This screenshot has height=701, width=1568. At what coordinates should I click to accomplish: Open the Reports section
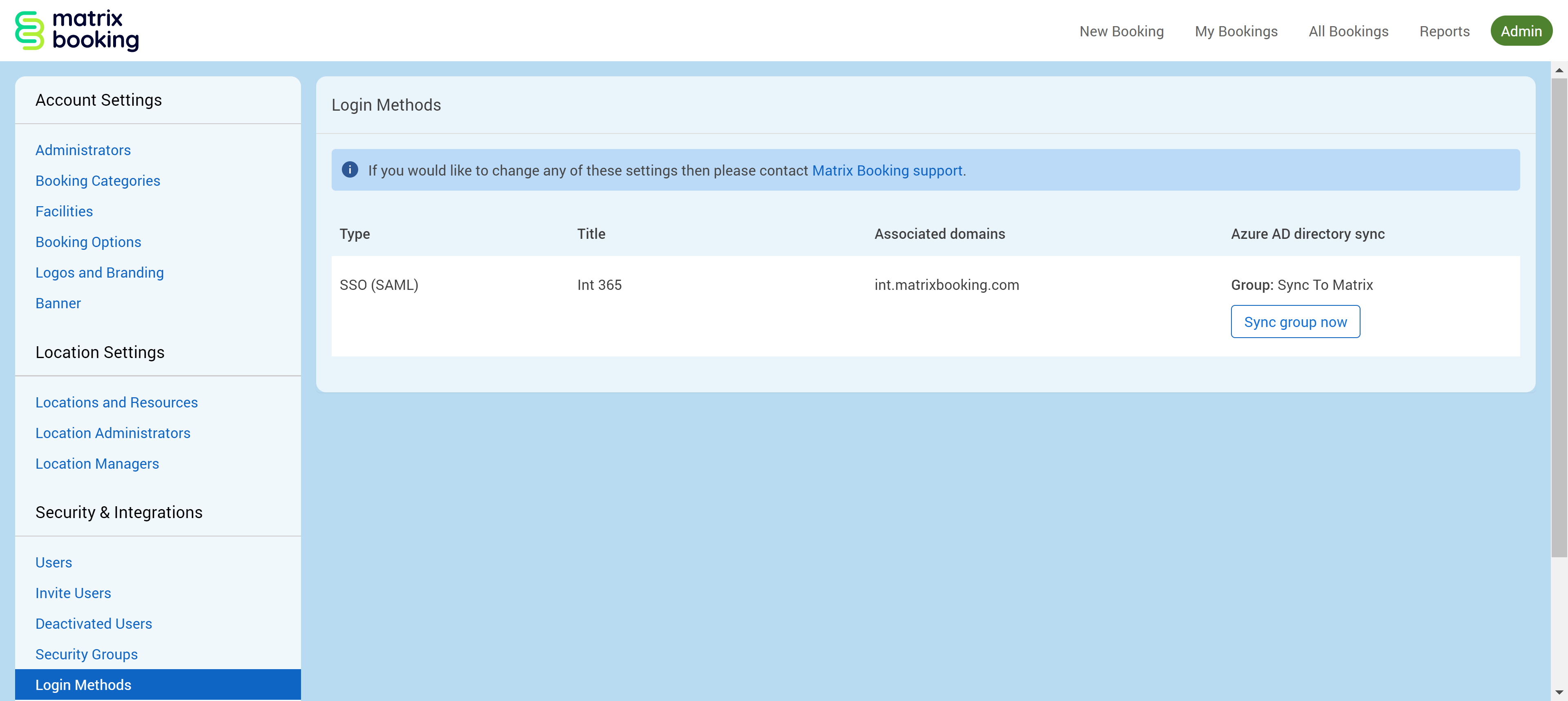tap(1444, 31)
